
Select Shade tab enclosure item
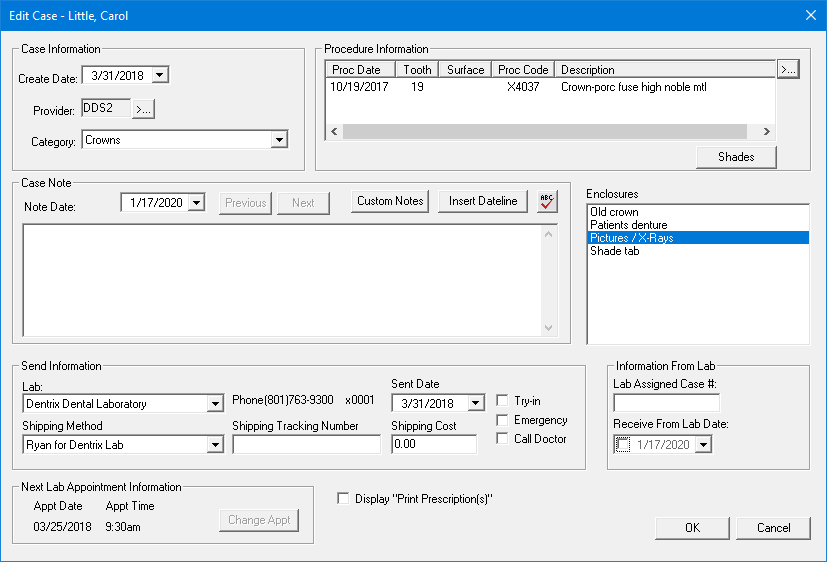tap(614, 251)
